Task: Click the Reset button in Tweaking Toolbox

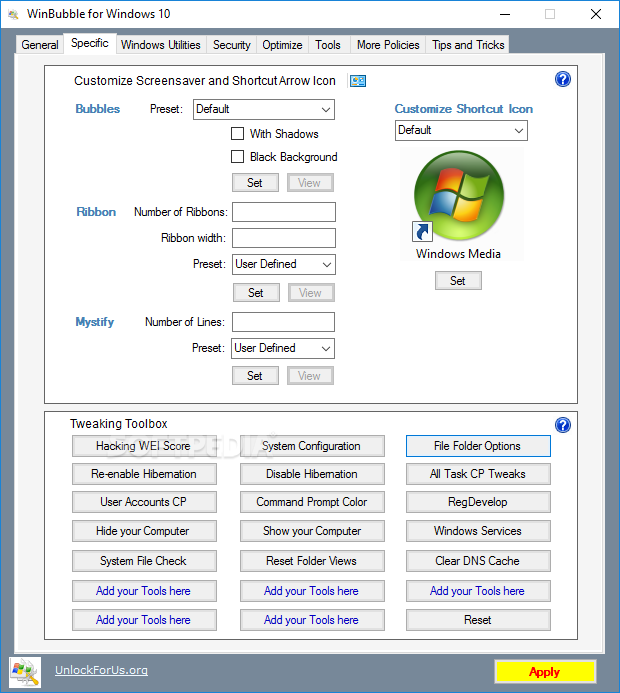Action: [478, 620]
